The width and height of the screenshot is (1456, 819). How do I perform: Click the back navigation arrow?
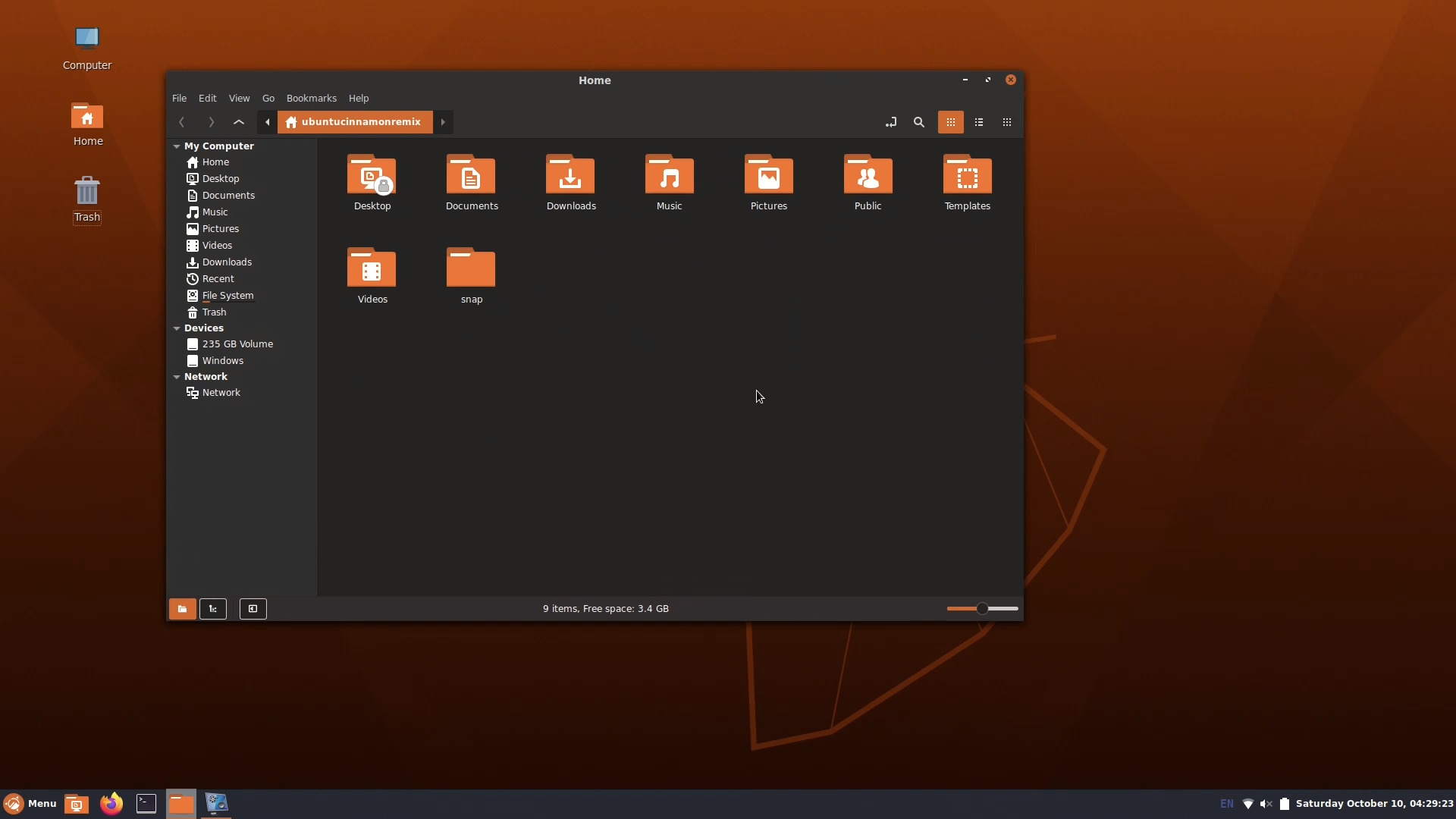coord(182,122)
